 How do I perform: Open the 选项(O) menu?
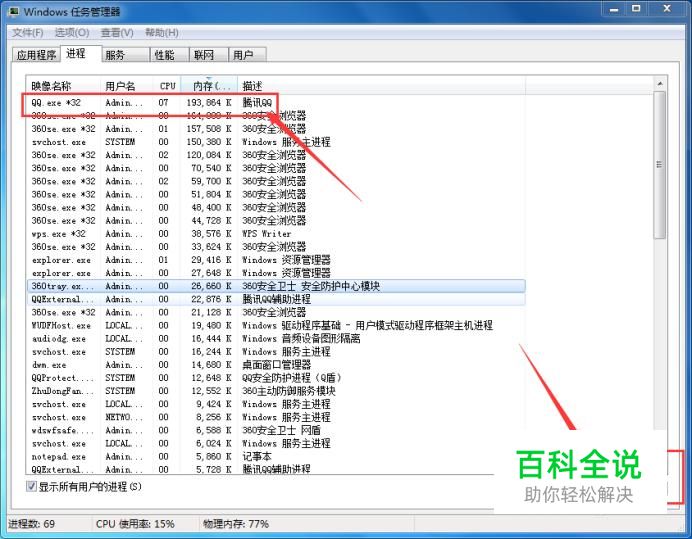point(71,33)
